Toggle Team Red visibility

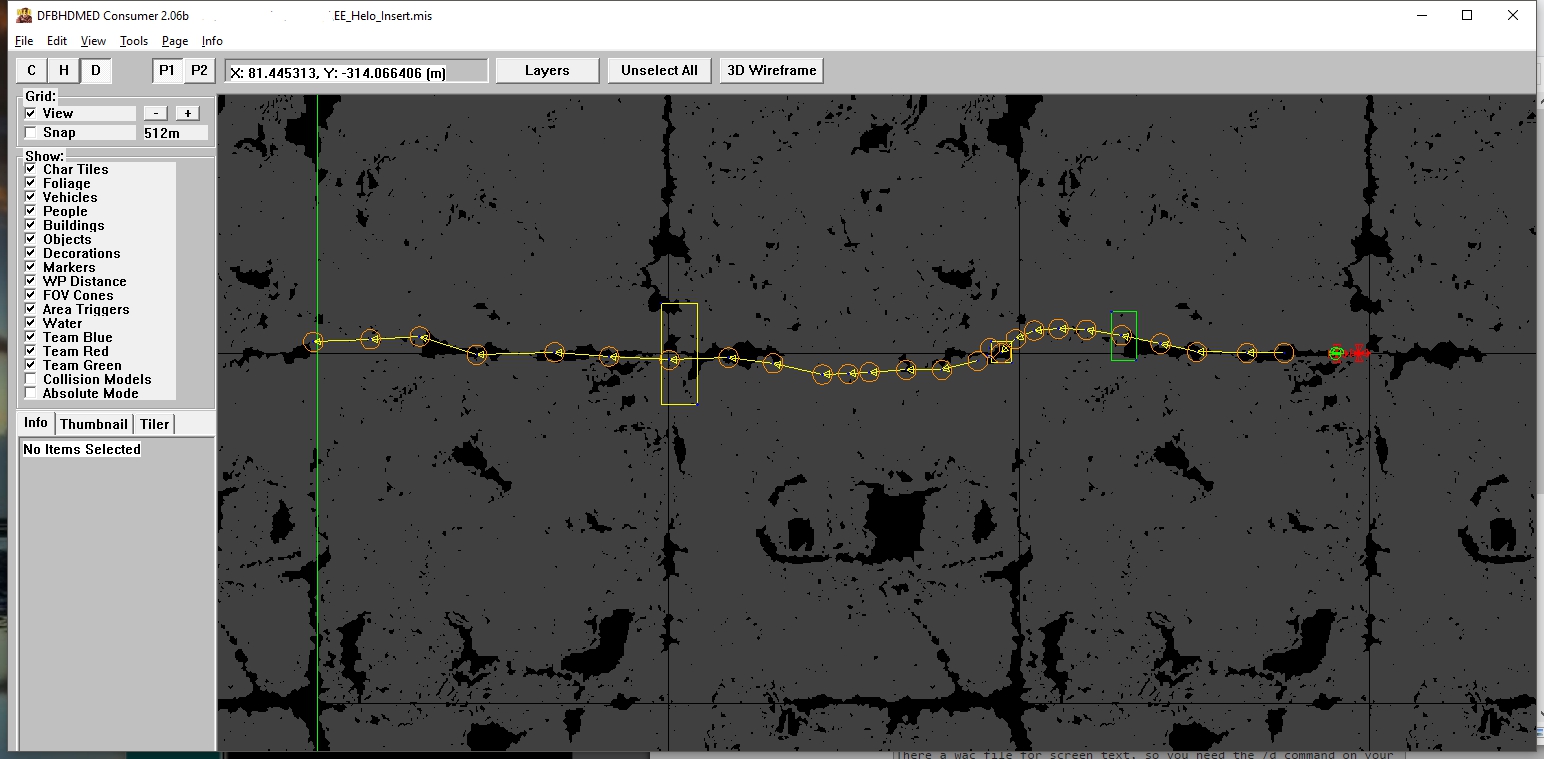[30, 351]
